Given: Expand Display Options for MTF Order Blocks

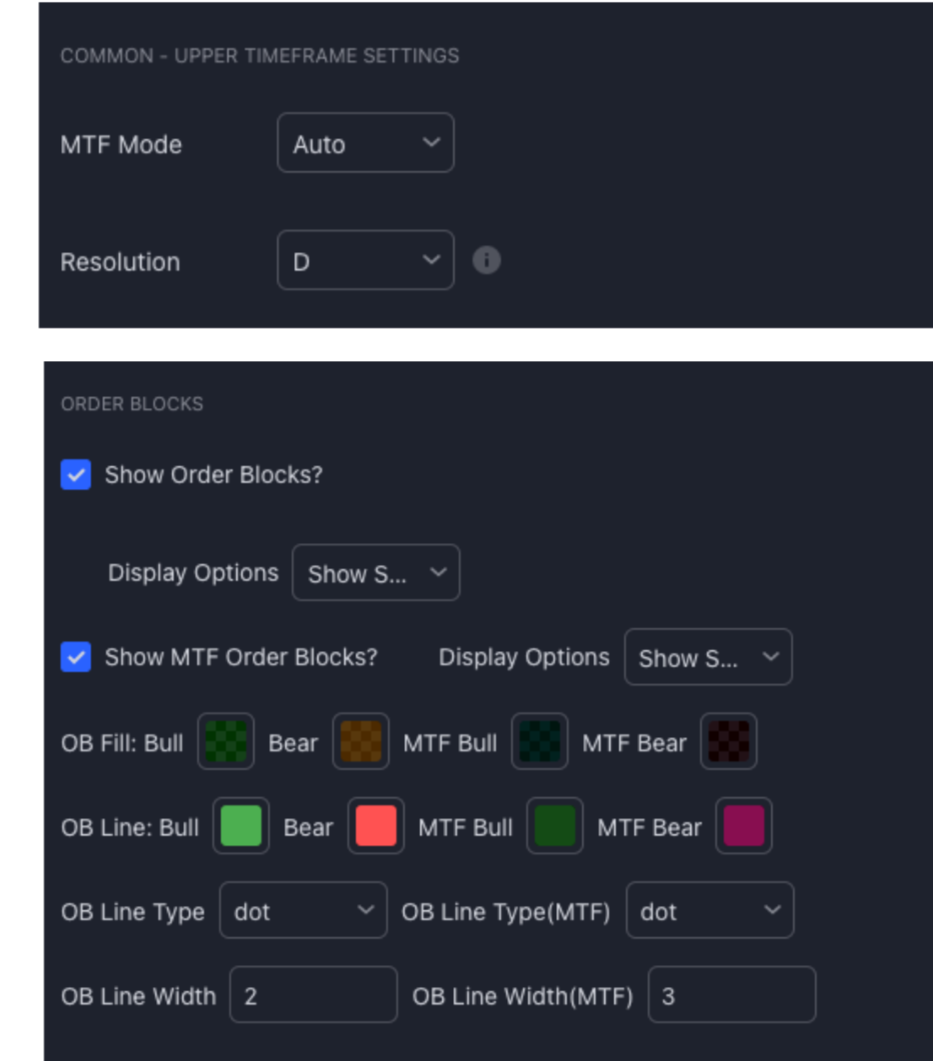Looking at the screenshot, I should pyautogui.click(x=707, y=657).
